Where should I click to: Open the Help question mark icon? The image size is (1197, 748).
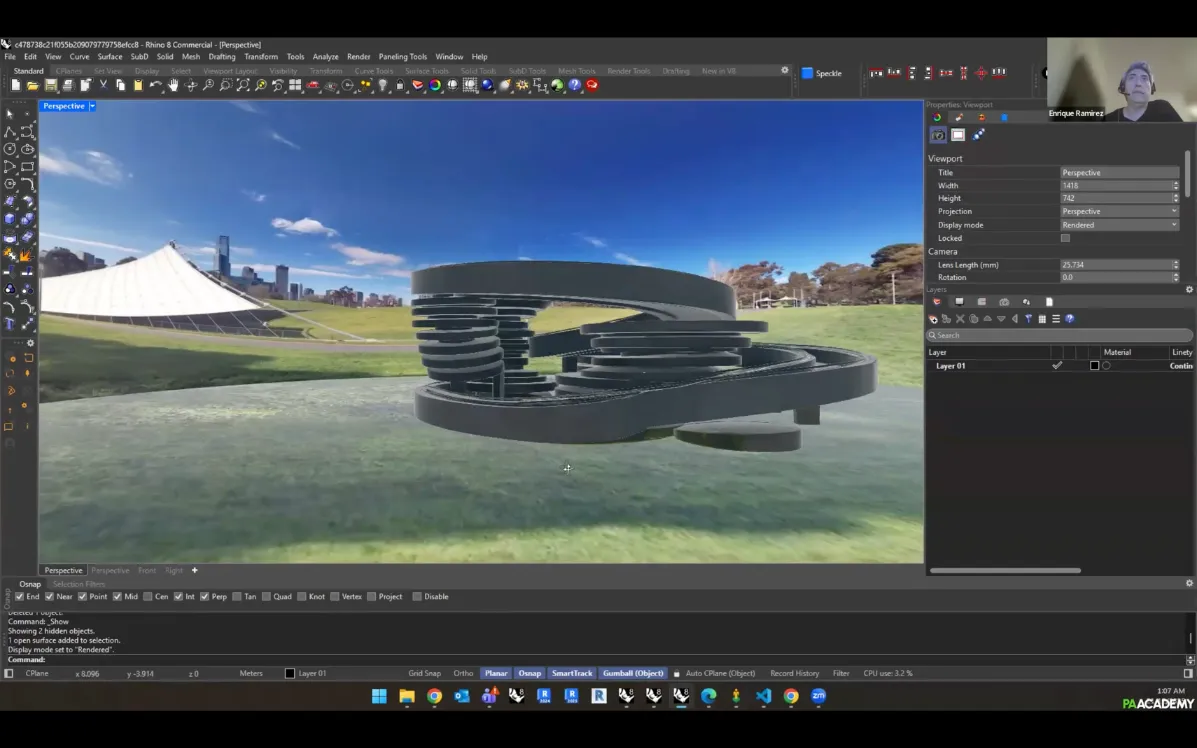(575, 86)
